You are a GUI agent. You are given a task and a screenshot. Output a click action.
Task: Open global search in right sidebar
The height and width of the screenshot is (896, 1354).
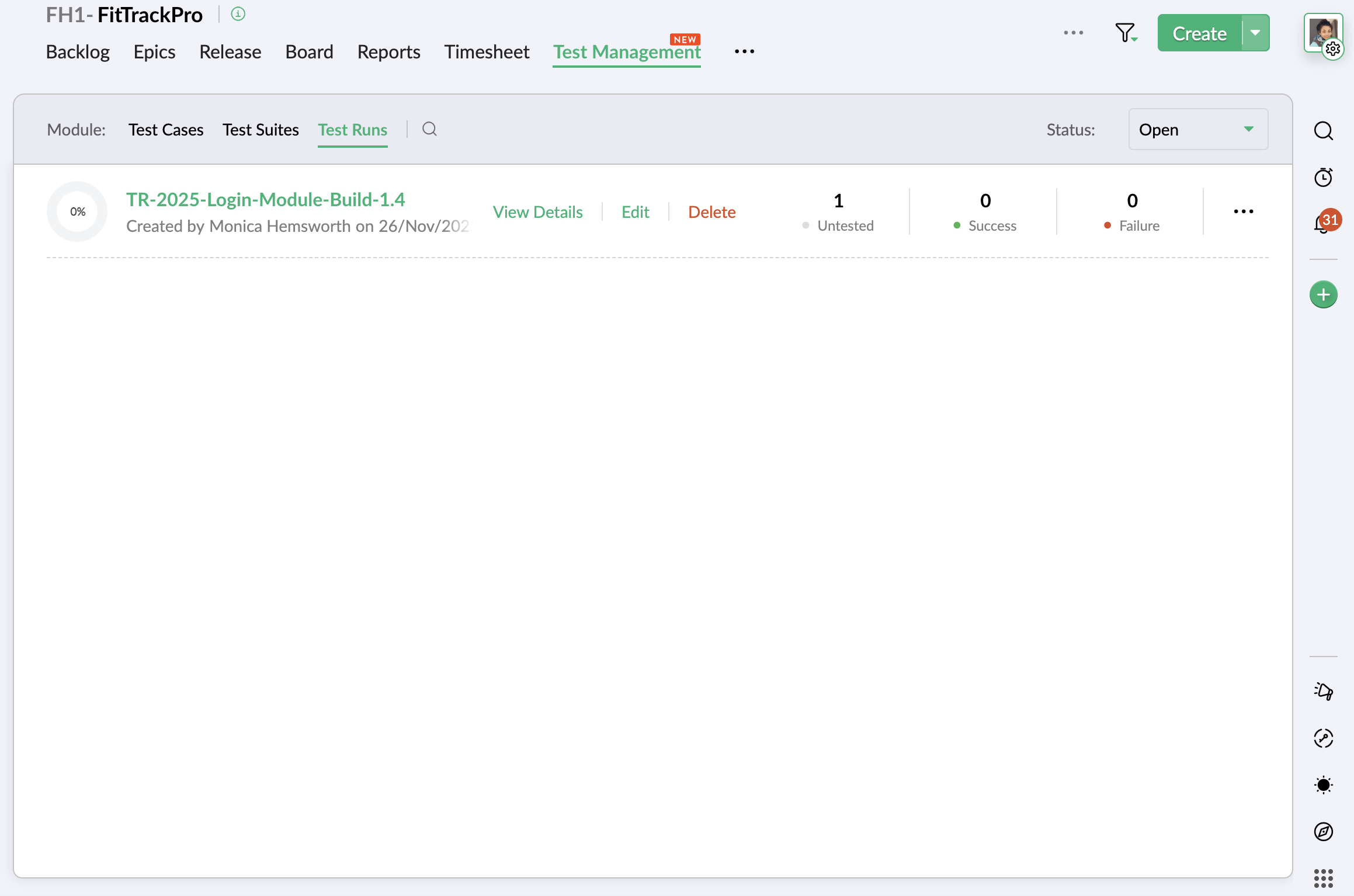[1323, 131]
